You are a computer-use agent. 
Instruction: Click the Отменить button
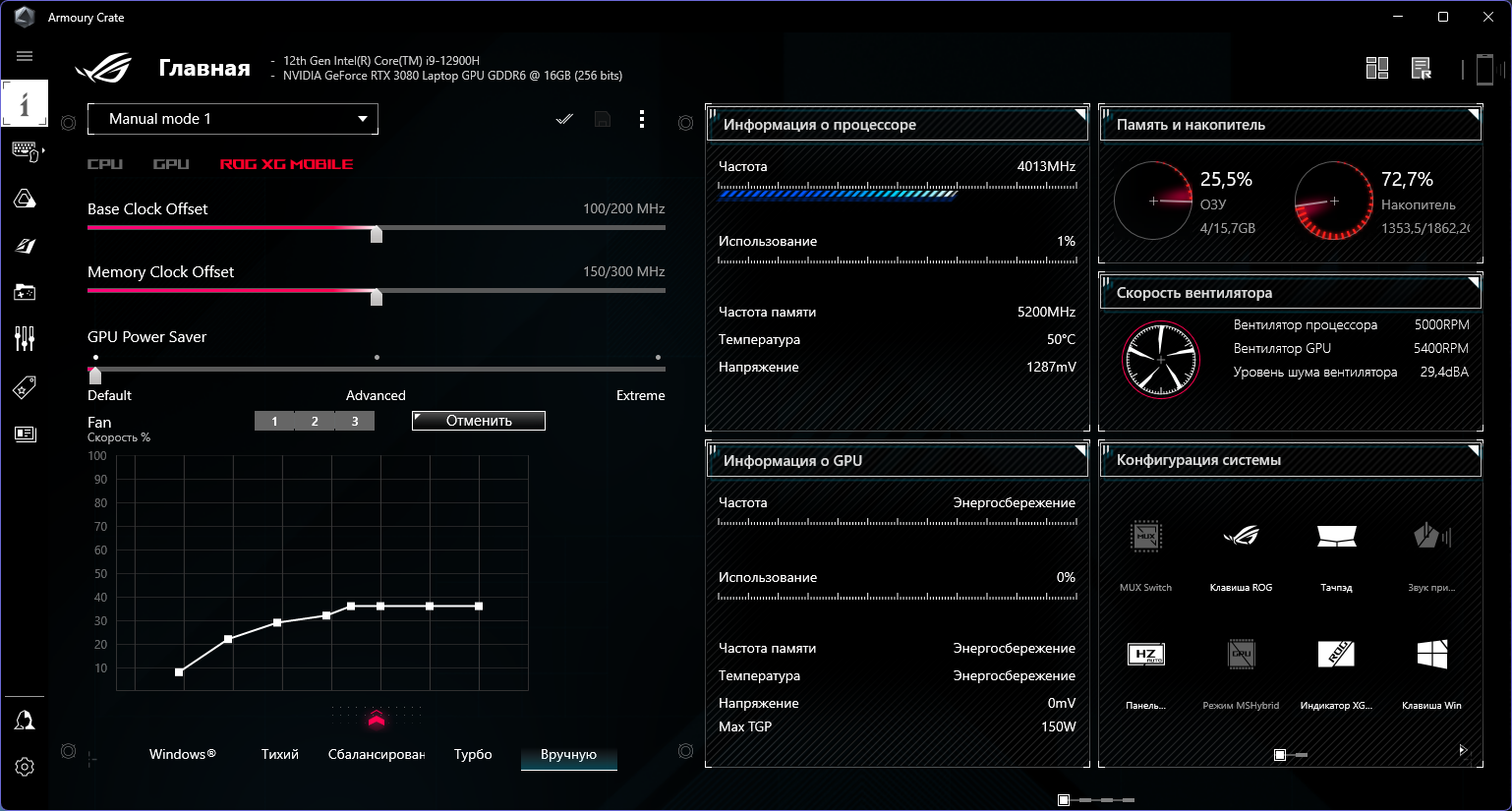point(479,421)
